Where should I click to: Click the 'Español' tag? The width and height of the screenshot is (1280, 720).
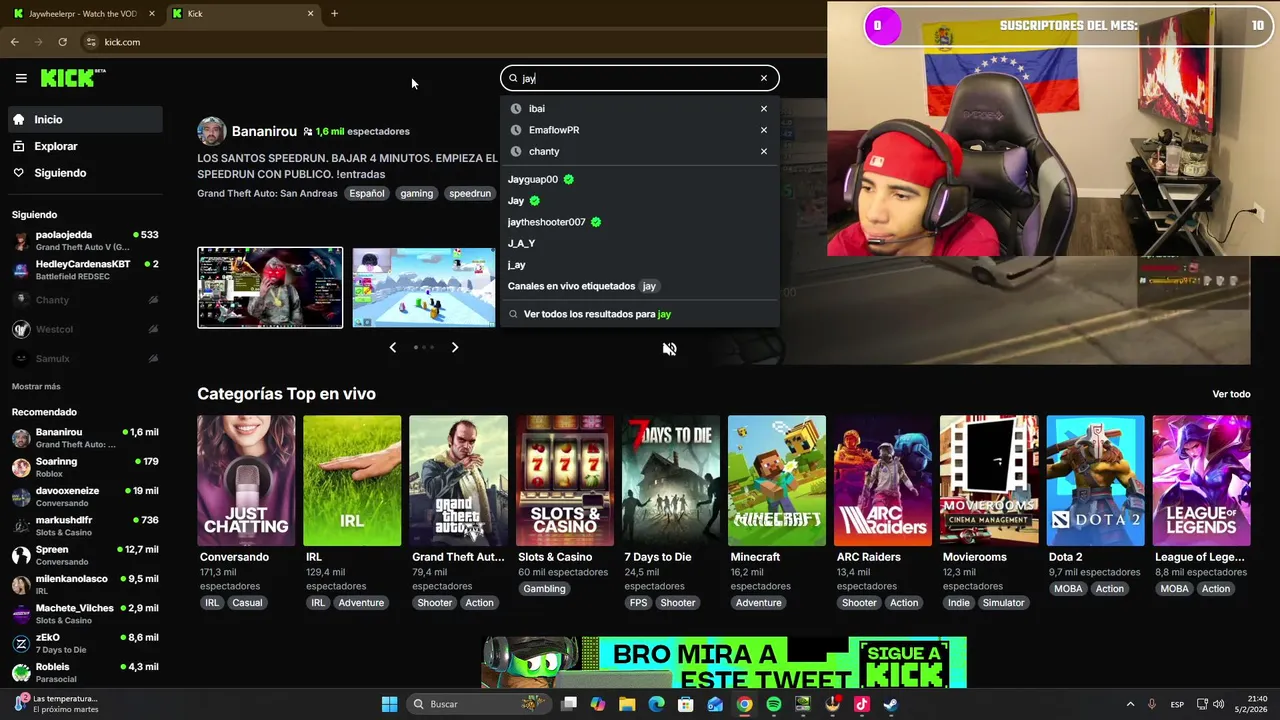(x=366, y=194)
